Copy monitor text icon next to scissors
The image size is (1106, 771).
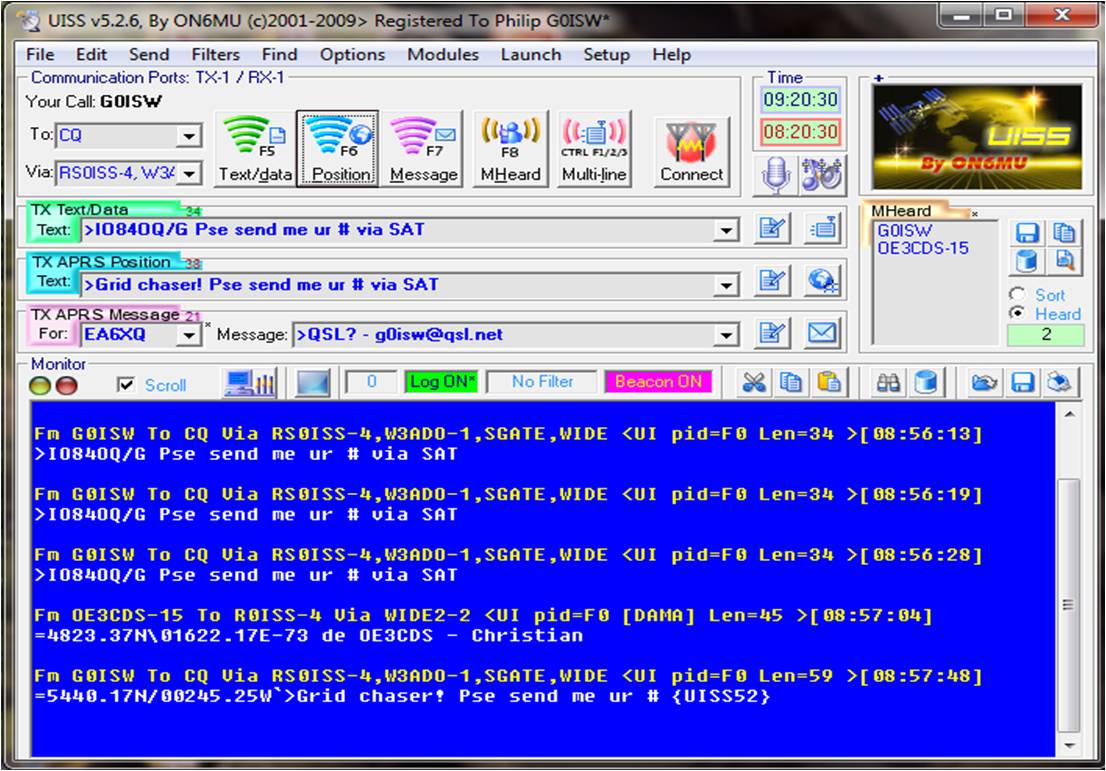(791, 383)
